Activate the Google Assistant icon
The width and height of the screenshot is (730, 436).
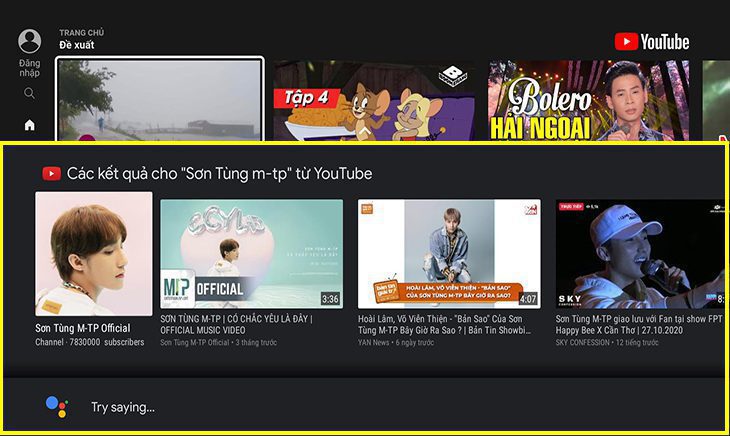pyautogui.click(x=57, y=406)
